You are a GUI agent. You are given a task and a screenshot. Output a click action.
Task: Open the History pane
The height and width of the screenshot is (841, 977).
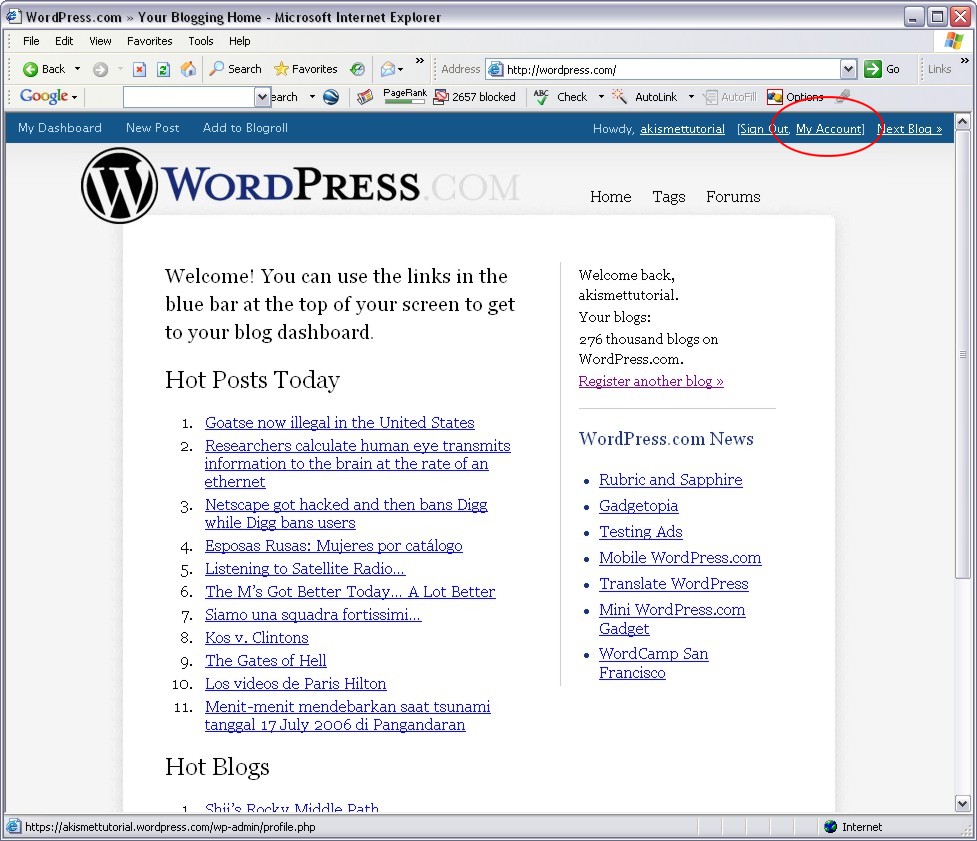(x=358, y=69)
